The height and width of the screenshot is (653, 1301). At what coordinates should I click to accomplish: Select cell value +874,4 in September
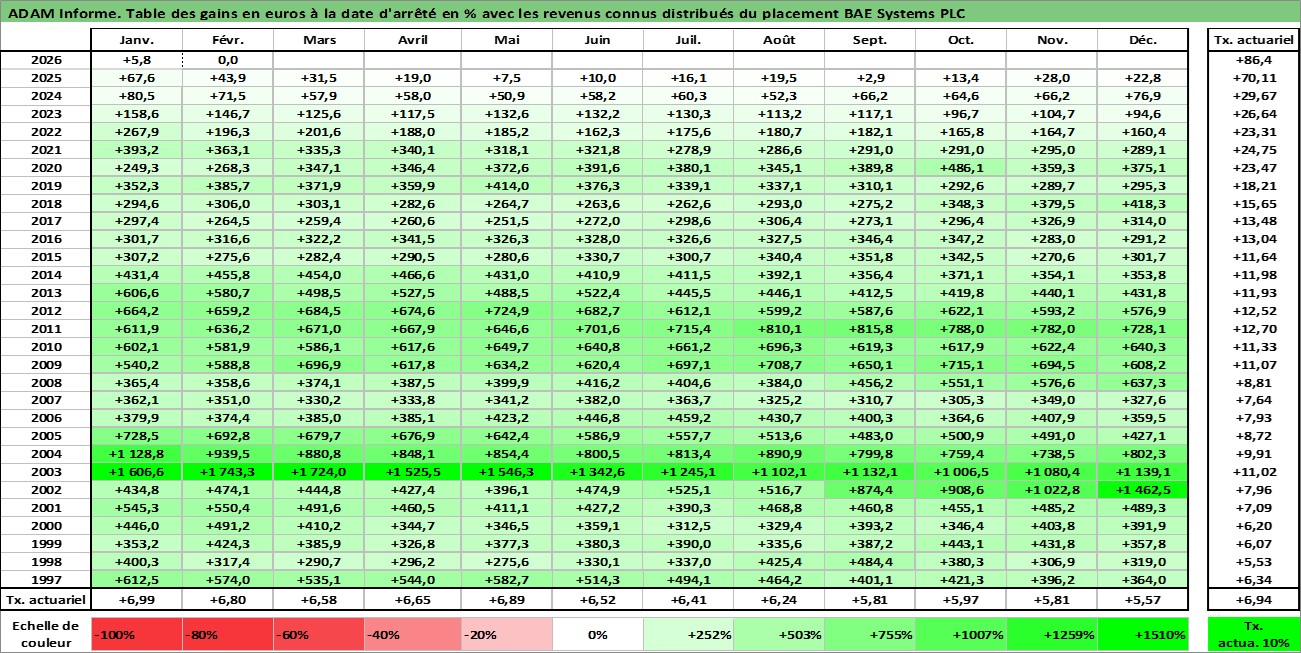tap(870, 490)
